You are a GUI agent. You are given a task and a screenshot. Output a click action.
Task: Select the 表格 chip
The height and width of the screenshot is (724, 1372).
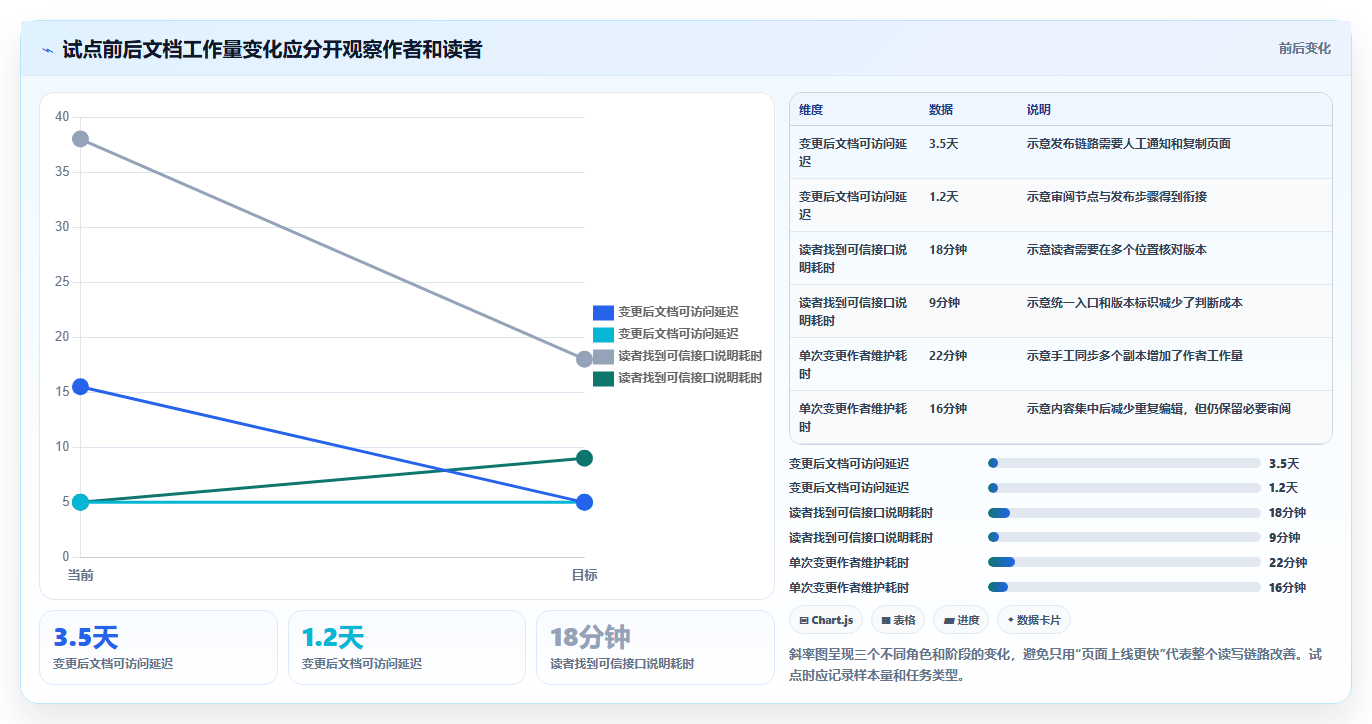coord(898,620)
